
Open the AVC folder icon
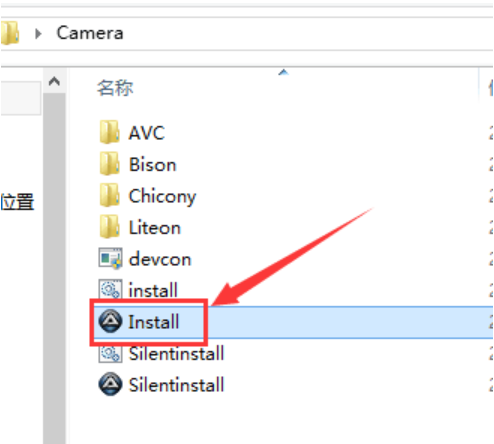(109, 132)
